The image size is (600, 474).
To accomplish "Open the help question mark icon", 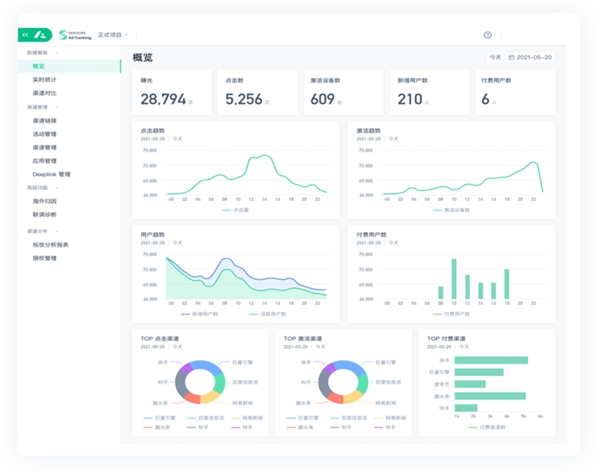I will pyautogui.click(x=488, y=35).
